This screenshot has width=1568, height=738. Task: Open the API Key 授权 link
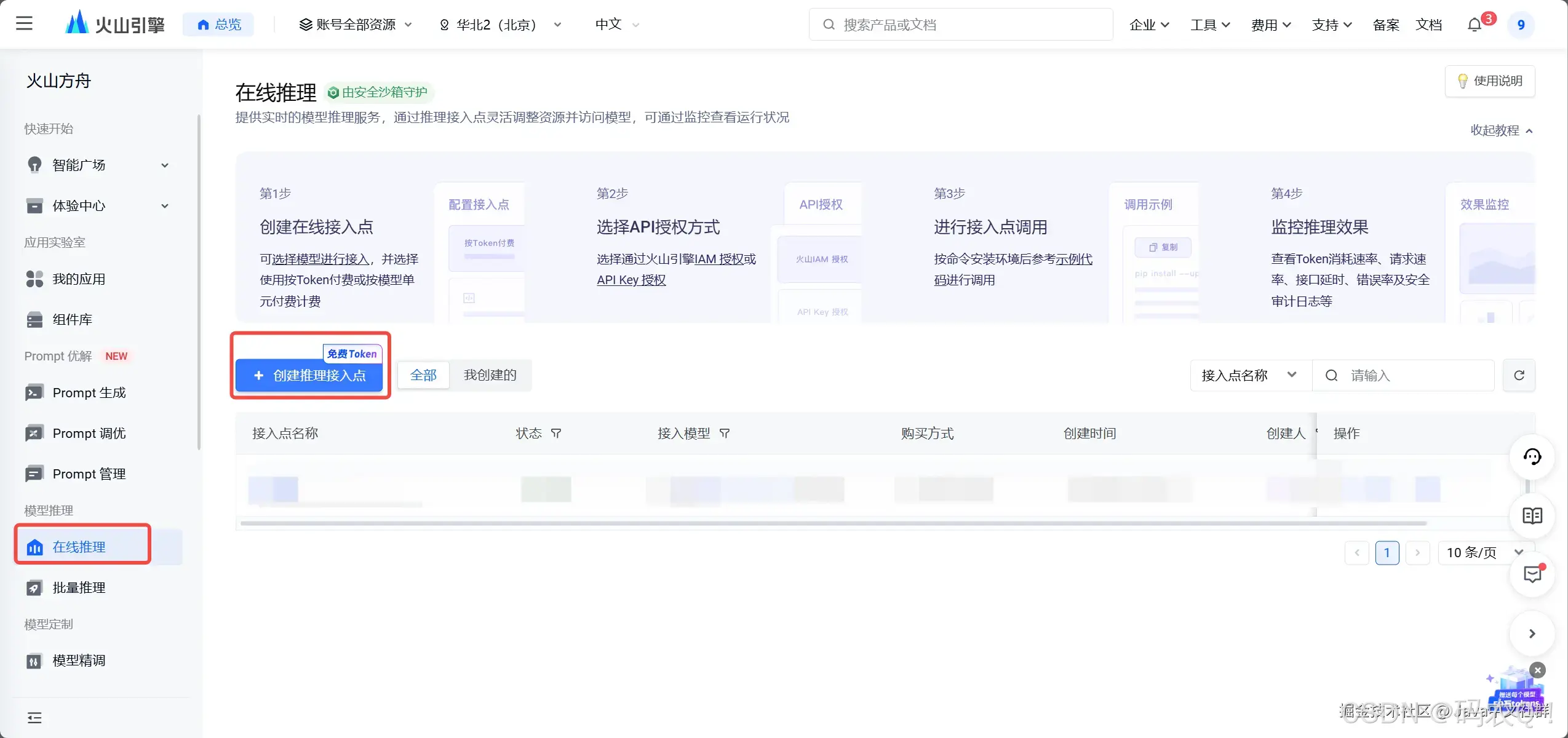coord(631,280)
